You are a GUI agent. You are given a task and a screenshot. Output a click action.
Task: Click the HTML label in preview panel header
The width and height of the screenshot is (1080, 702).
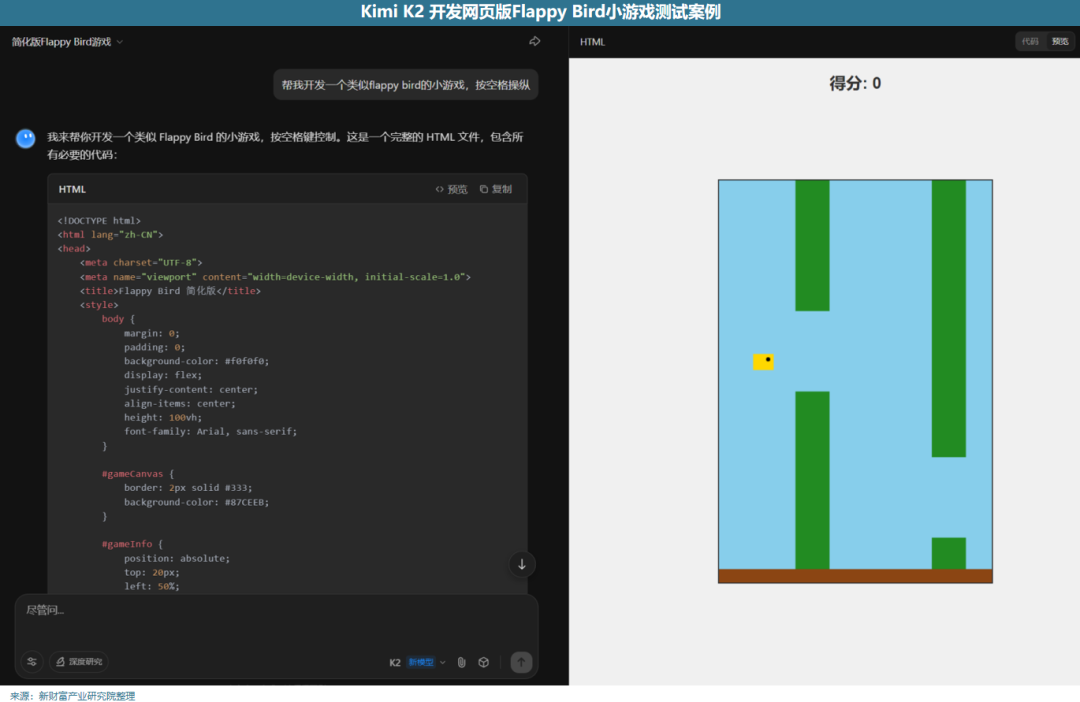point(592,42)
